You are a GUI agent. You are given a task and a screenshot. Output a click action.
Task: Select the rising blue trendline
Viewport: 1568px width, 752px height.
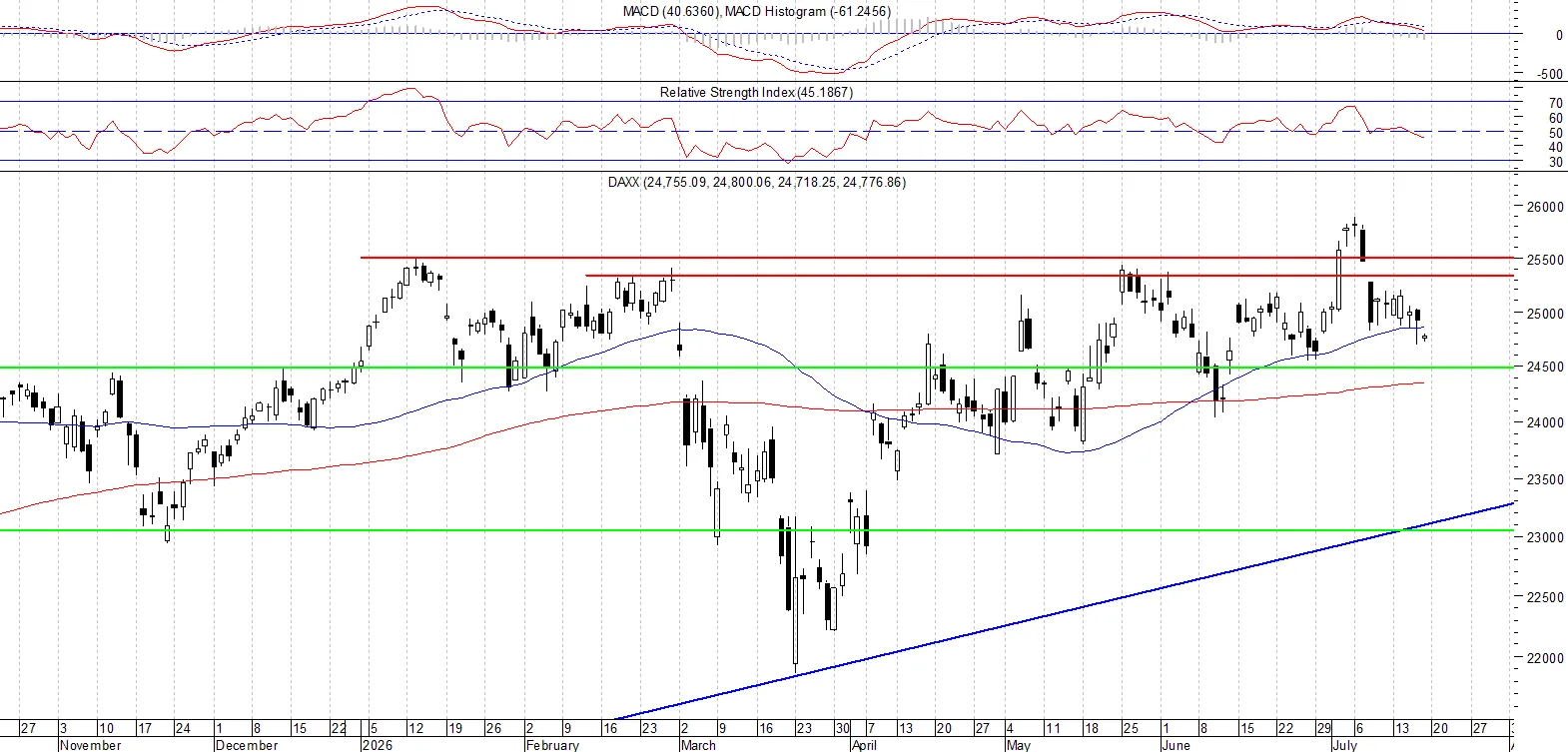pos(1064,611)
